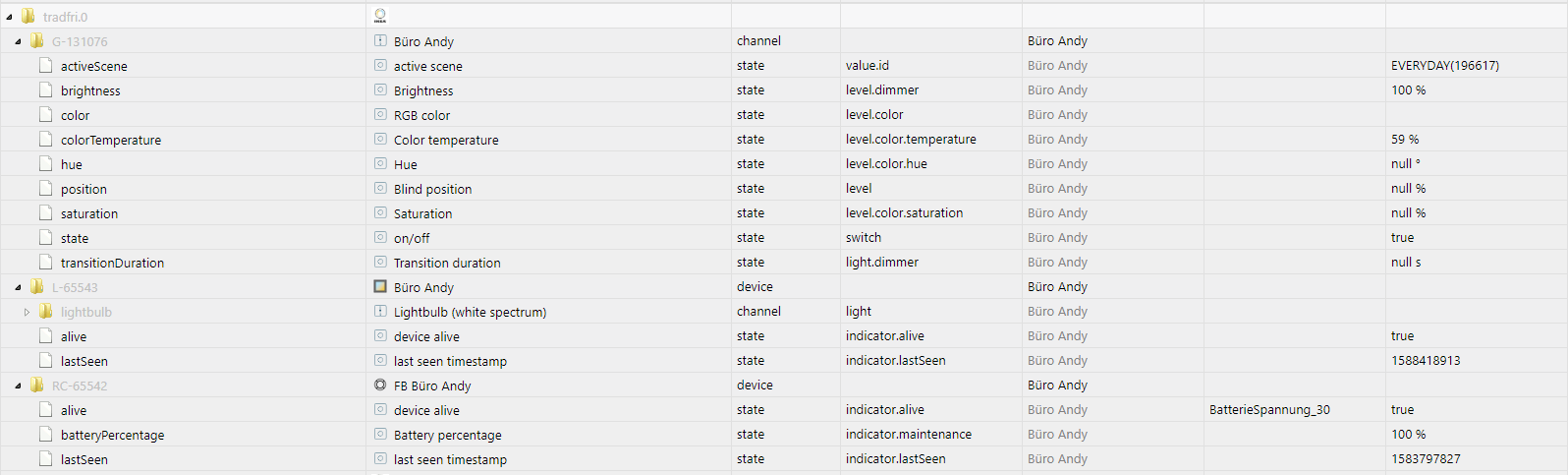Click the state icon beside 'Battery percentage'

click(x=380, y=434)
